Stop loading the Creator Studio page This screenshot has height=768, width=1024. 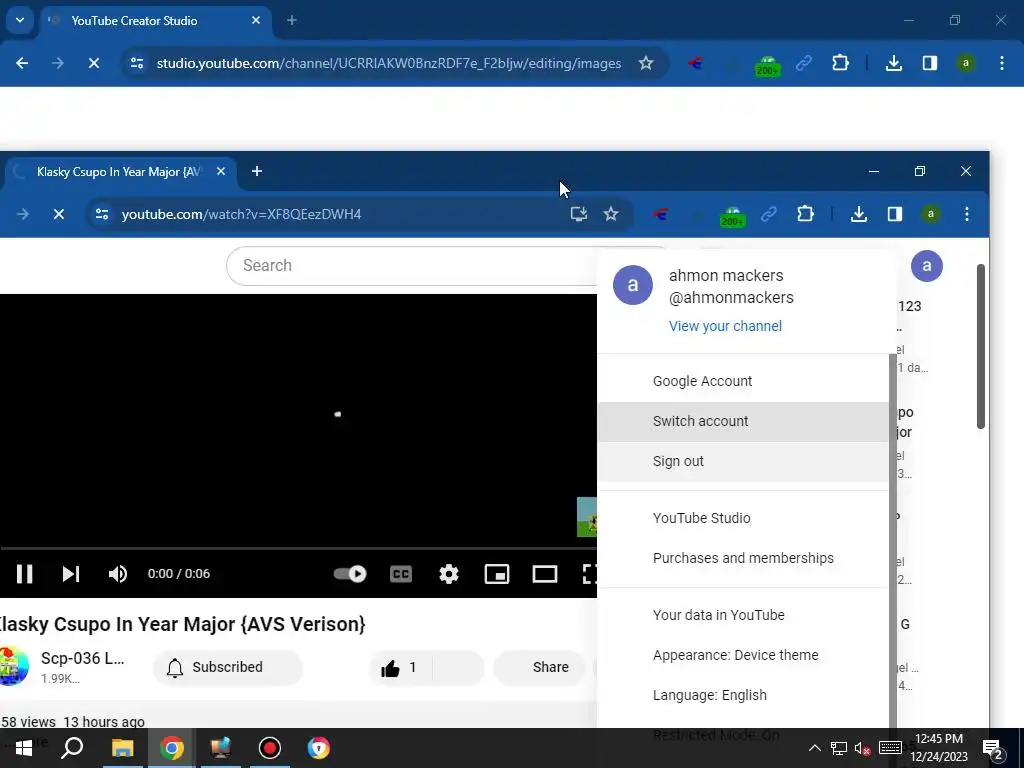pyautogui.click(x=94, y=63)
